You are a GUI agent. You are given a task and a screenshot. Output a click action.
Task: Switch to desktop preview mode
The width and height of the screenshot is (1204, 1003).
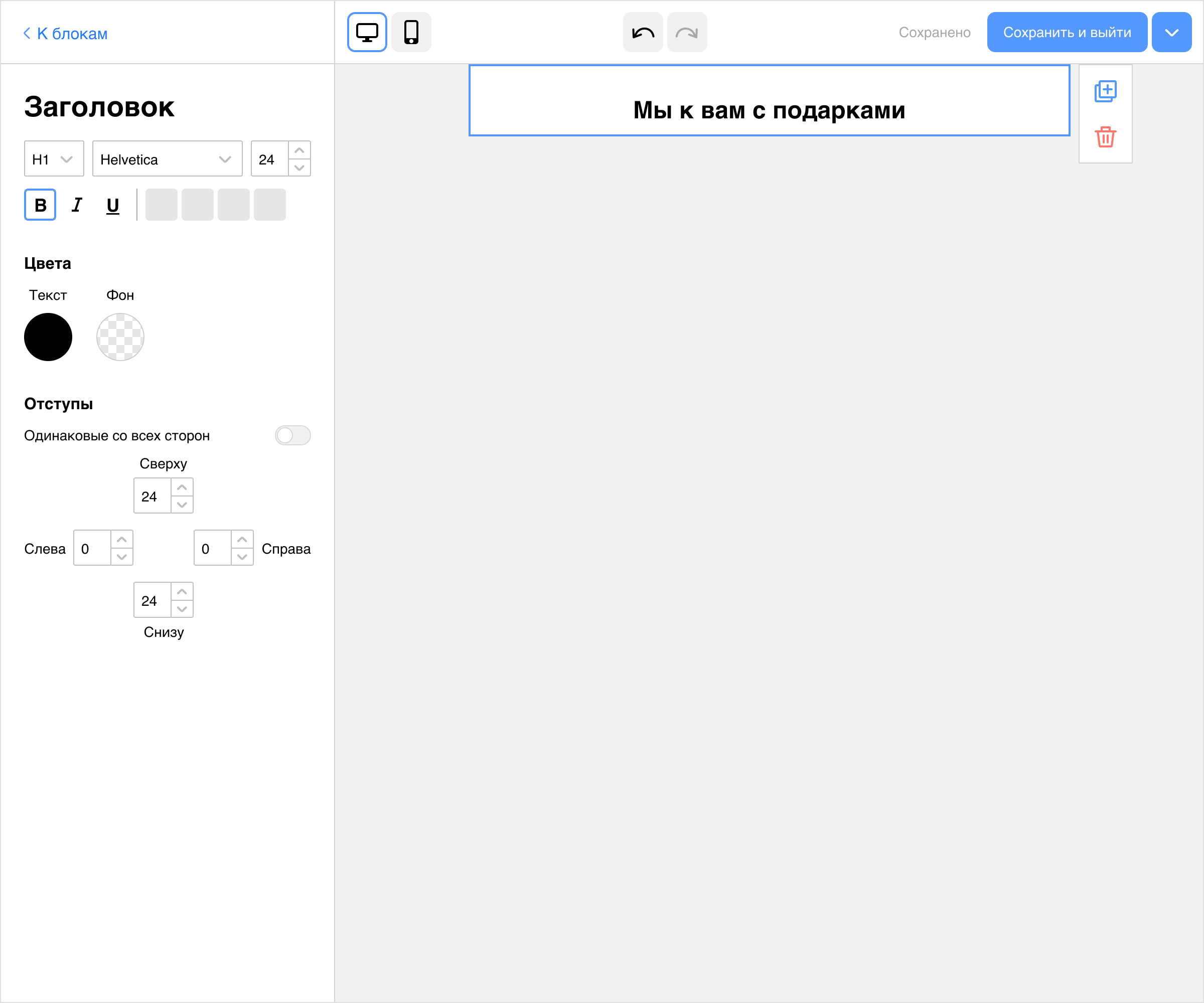[367, 32]
